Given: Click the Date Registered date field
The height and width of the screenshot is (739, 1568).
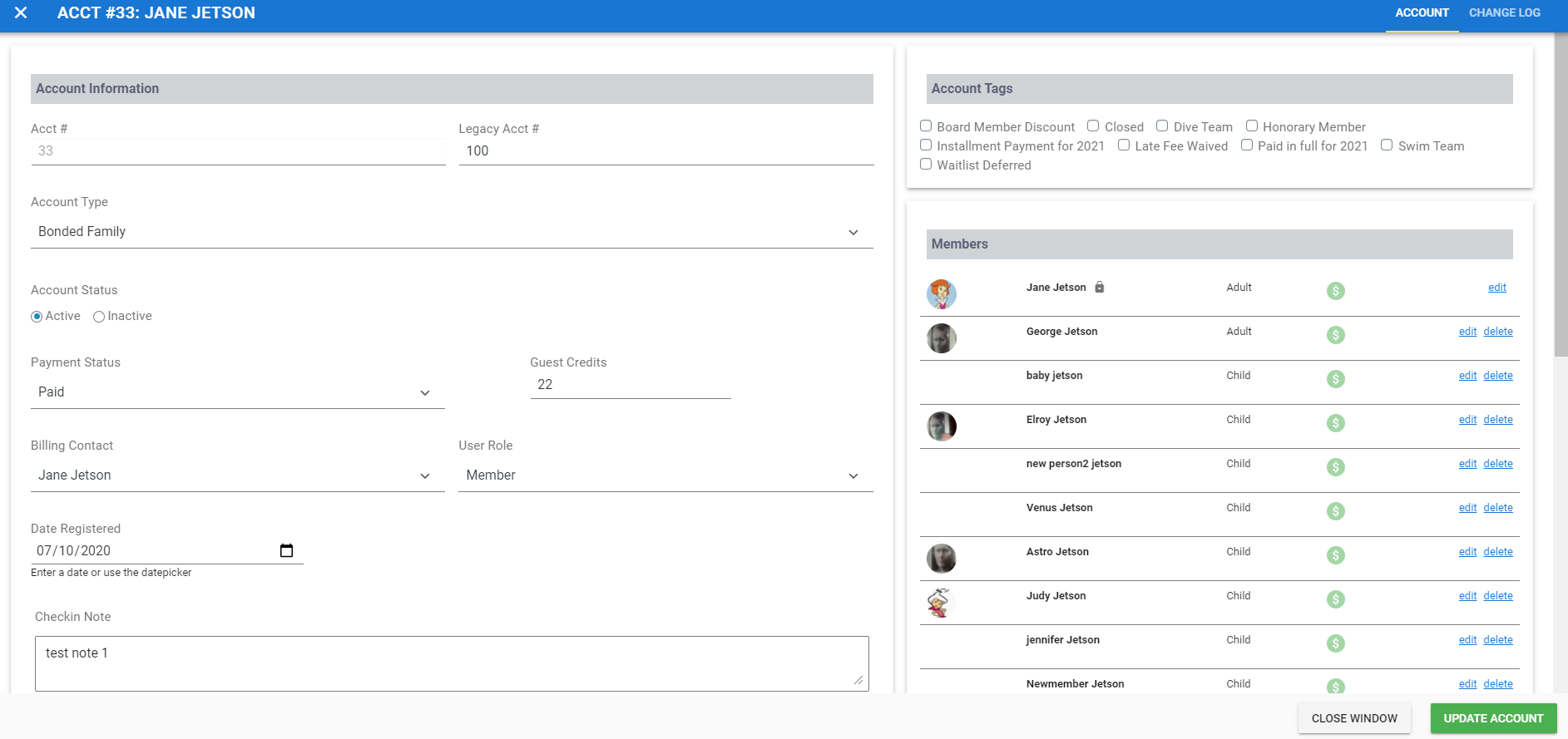Looking at the screenshot, I should point(166,550).
